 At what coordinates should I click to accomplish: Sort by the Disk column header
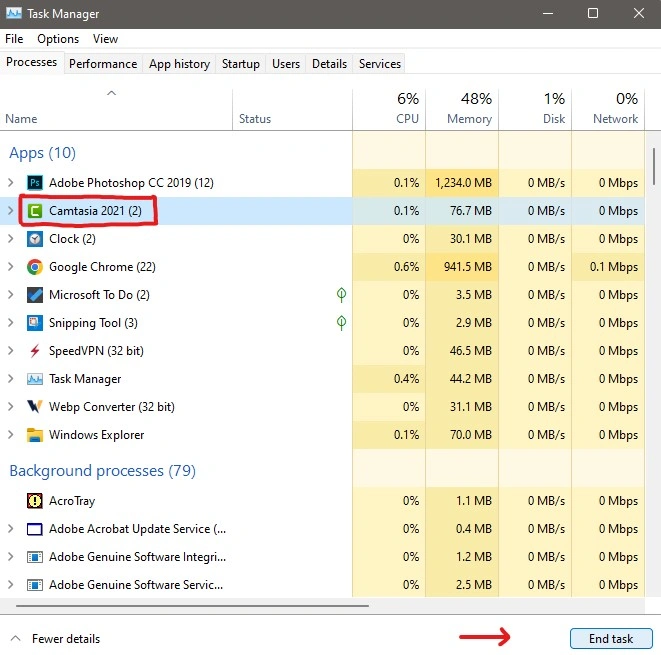coord(535,110)
